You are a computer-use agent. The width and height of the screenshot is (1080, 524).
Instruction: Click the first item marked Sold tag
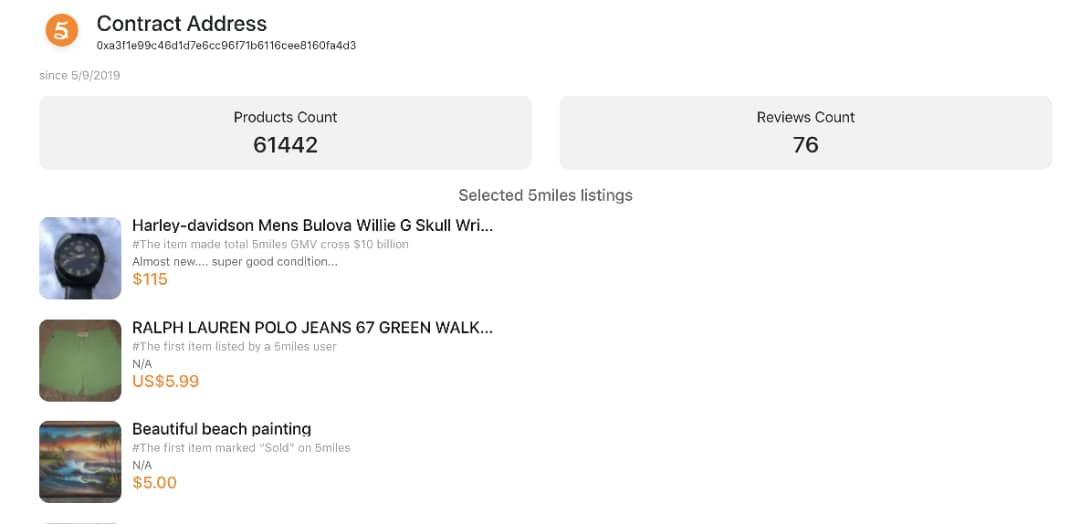pos(241,447)
